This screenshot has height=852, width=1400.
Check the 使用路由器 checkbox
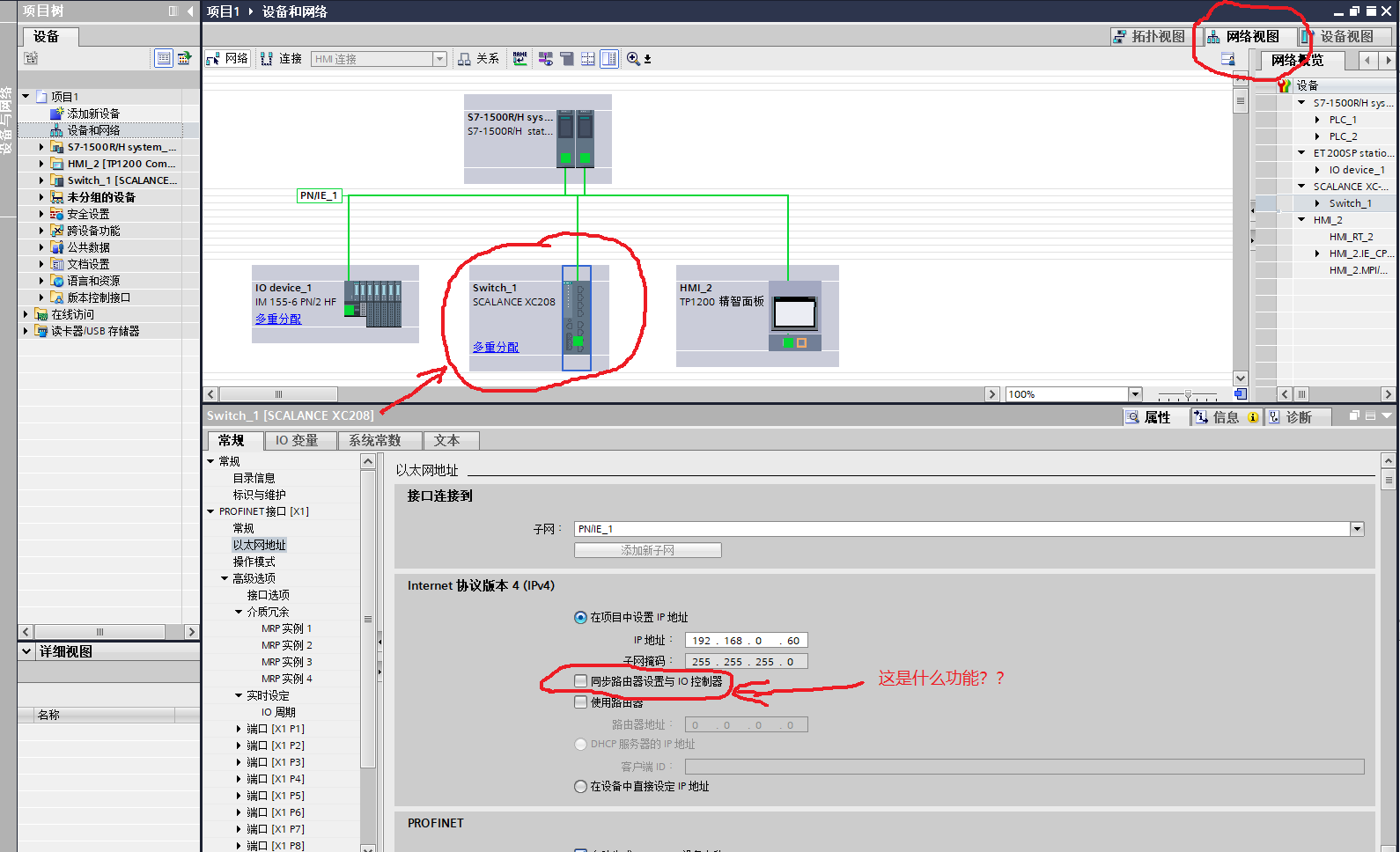tap(581, 702)
